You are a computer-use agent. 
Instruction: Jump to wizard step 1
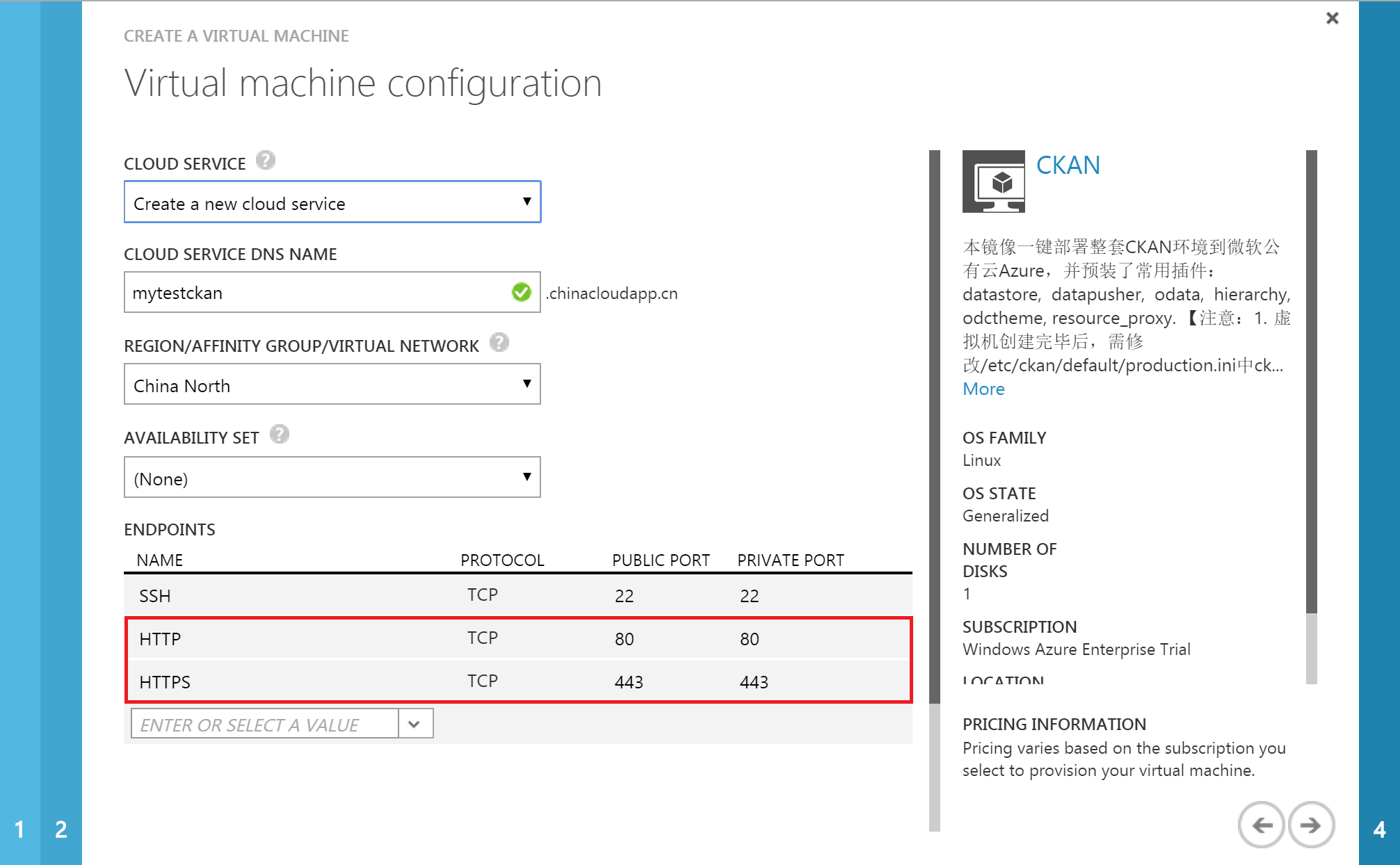point(19,829)
